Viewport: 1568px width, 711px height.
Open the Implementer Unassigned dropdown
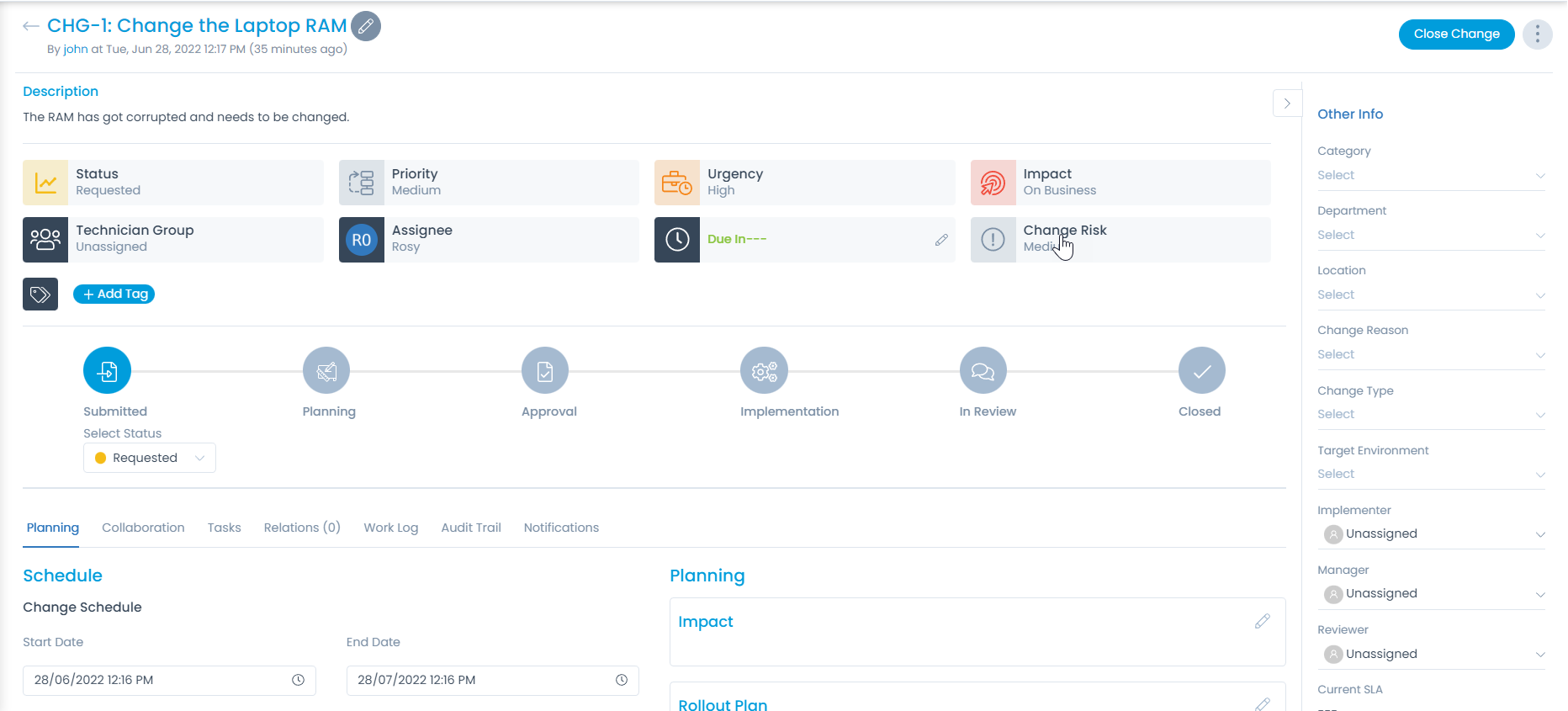tap(1430, 533)
